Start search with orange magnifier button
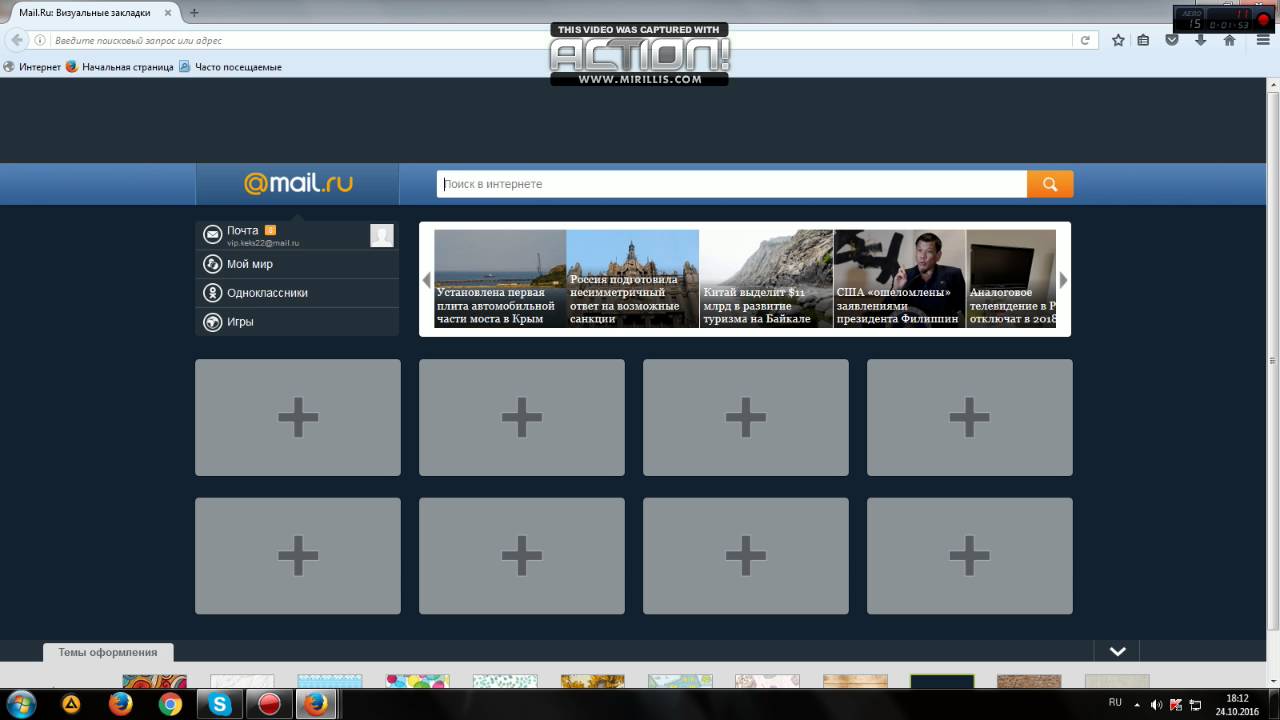 pos(1050,184)
